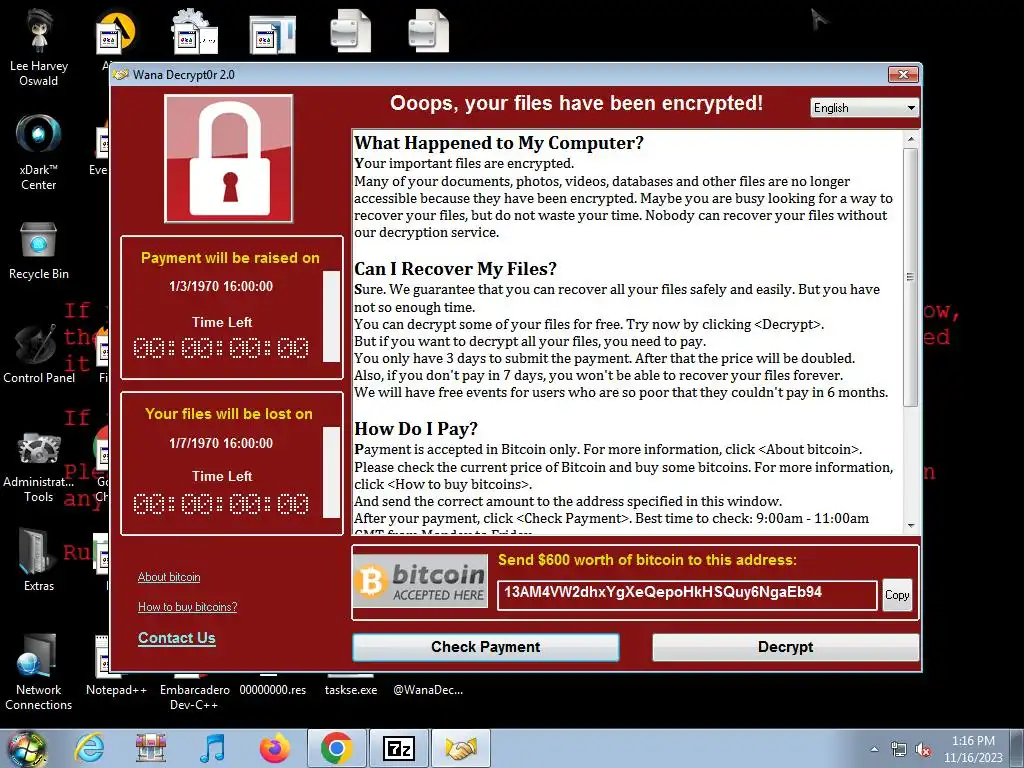Viewport: 1024px width, 768px height.
Task: Click scroll-up arrow of message text
Action: coord(911,139)
